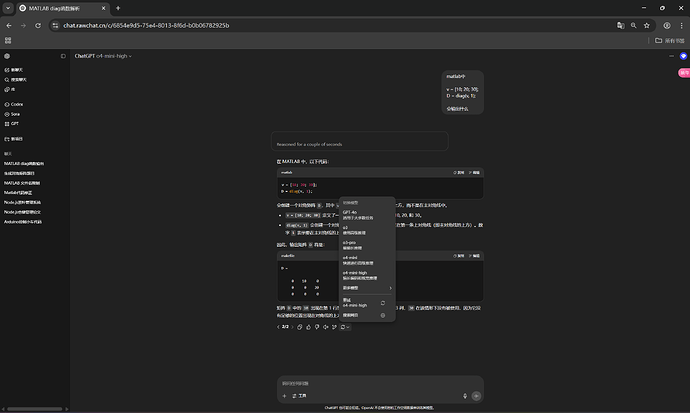690x413 pixels.
Task: Open Sora from the sidebar
Action: click(12, 114)
